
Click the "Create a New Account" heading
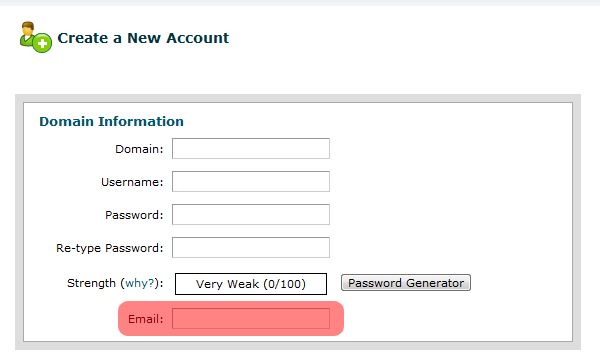point(143,38)
